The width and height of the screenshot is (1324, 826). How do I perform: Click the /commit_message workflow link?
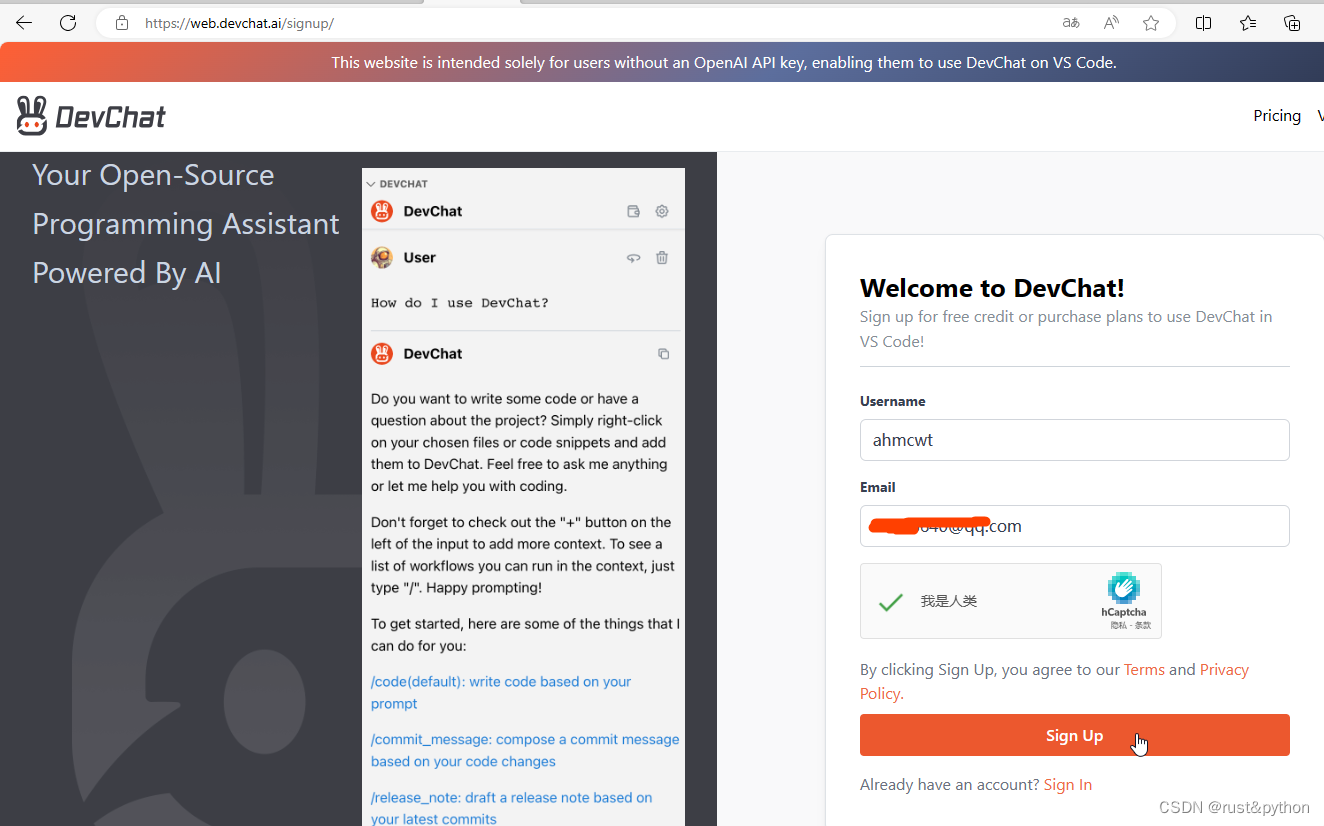click(x=525, y=751)
